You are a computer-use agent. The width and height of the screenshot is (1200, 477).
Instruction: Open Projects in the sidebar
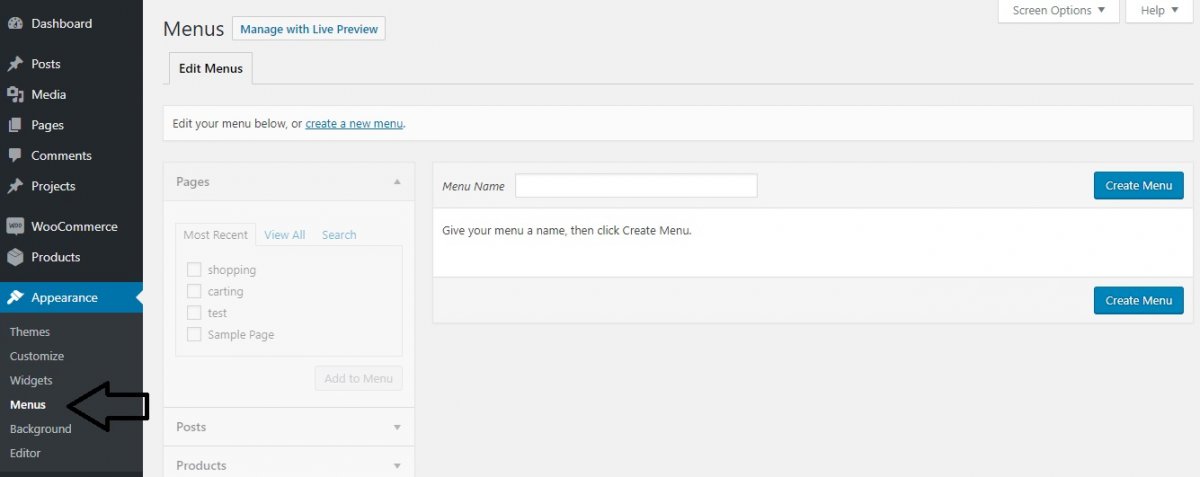53,186
